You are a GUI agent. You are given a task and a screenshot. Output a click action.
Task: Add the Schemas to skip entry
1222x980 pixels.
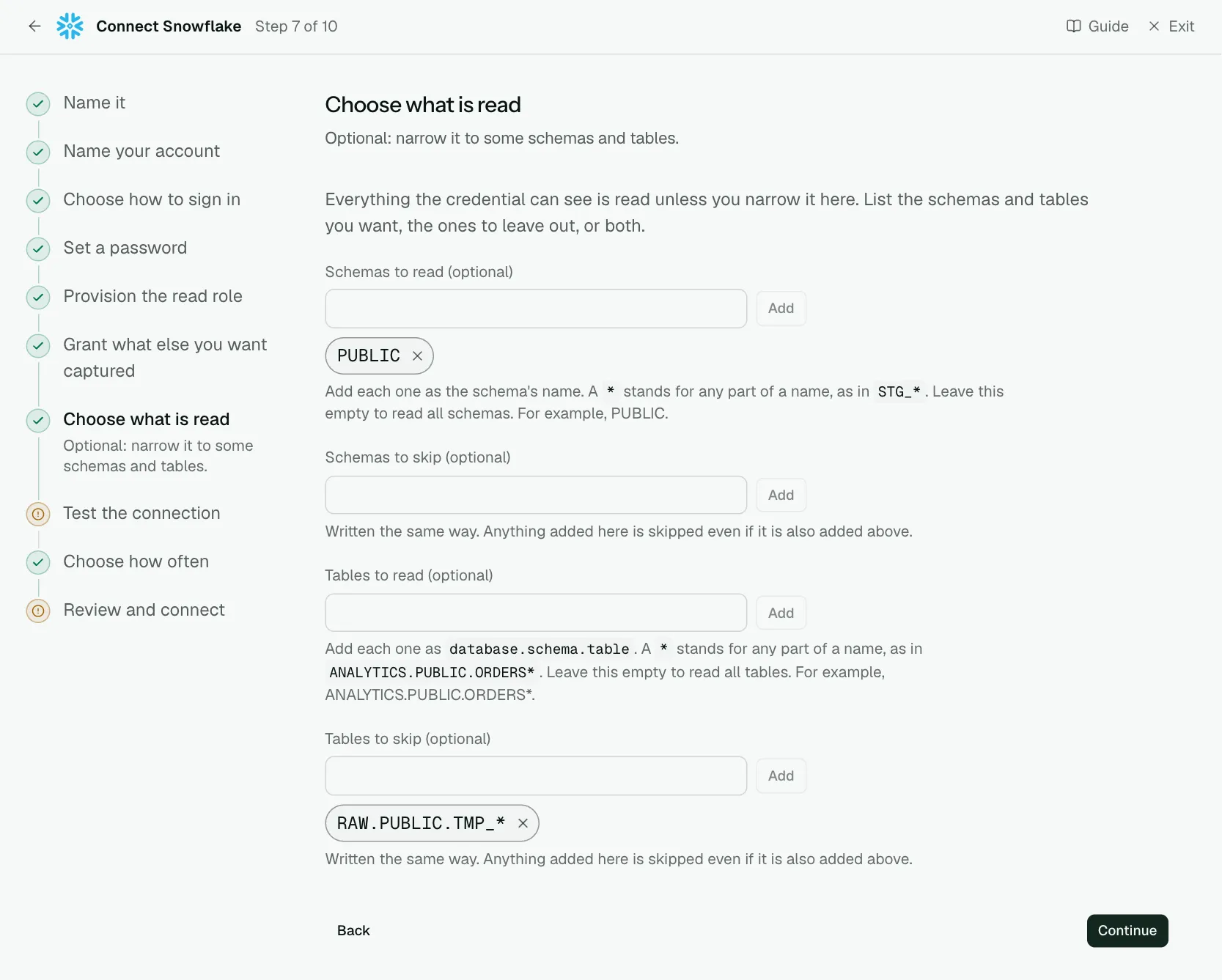[781, 495]
